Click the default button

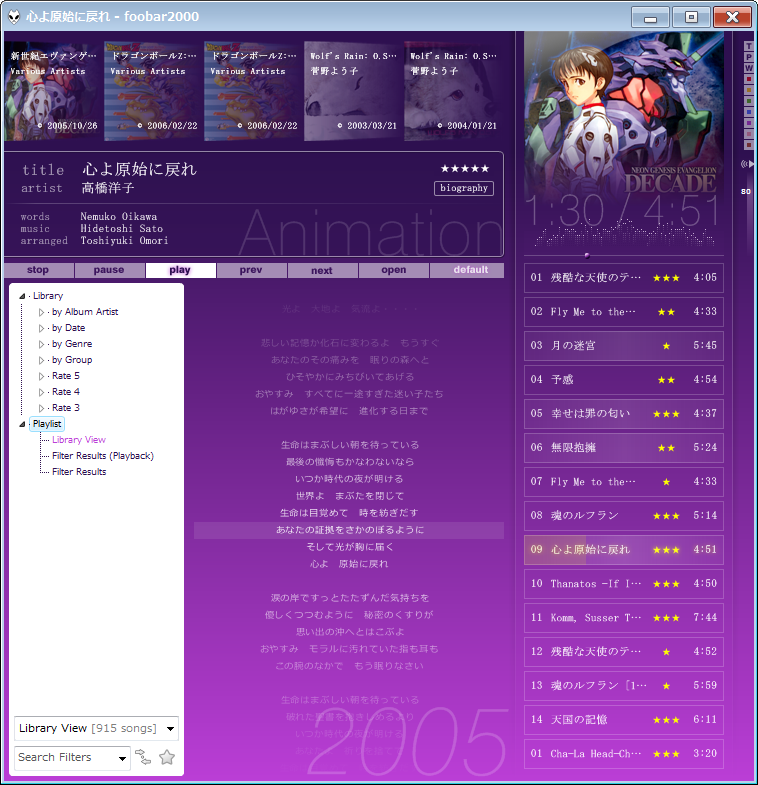467,270
